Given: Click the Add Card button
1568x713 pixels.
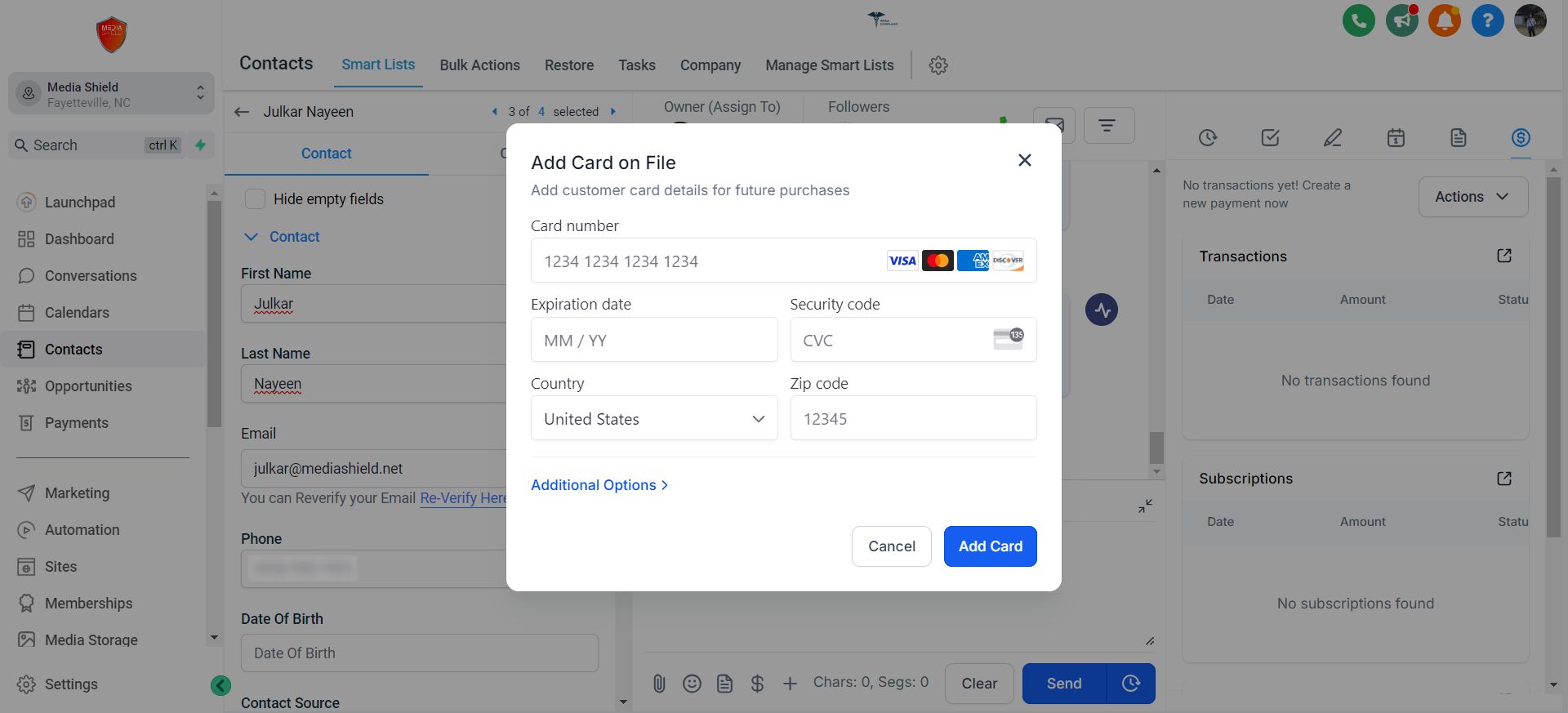Looking at the screenshot, I should coord(990,546).
